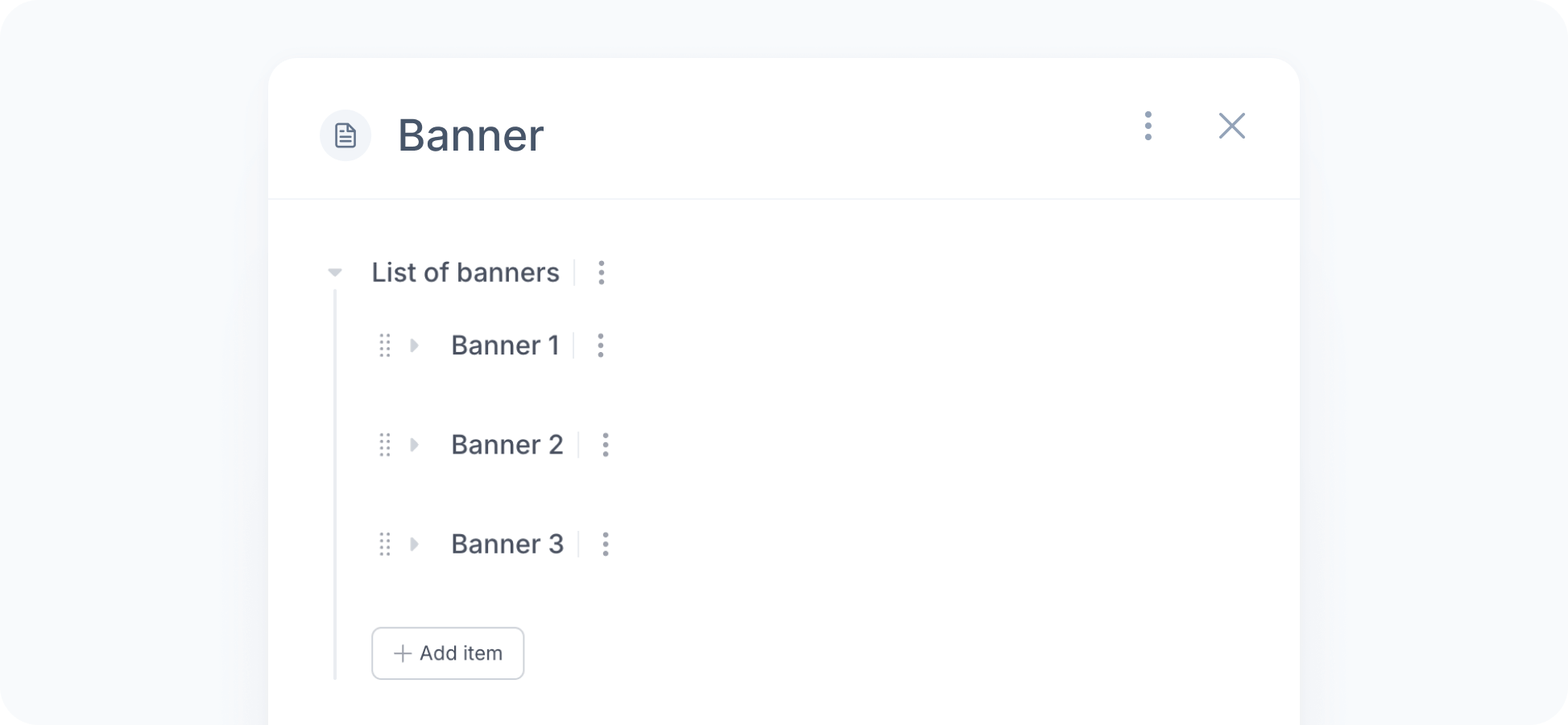Expand the Banner 1 item

pyautogui.click(x=415, y=346)
